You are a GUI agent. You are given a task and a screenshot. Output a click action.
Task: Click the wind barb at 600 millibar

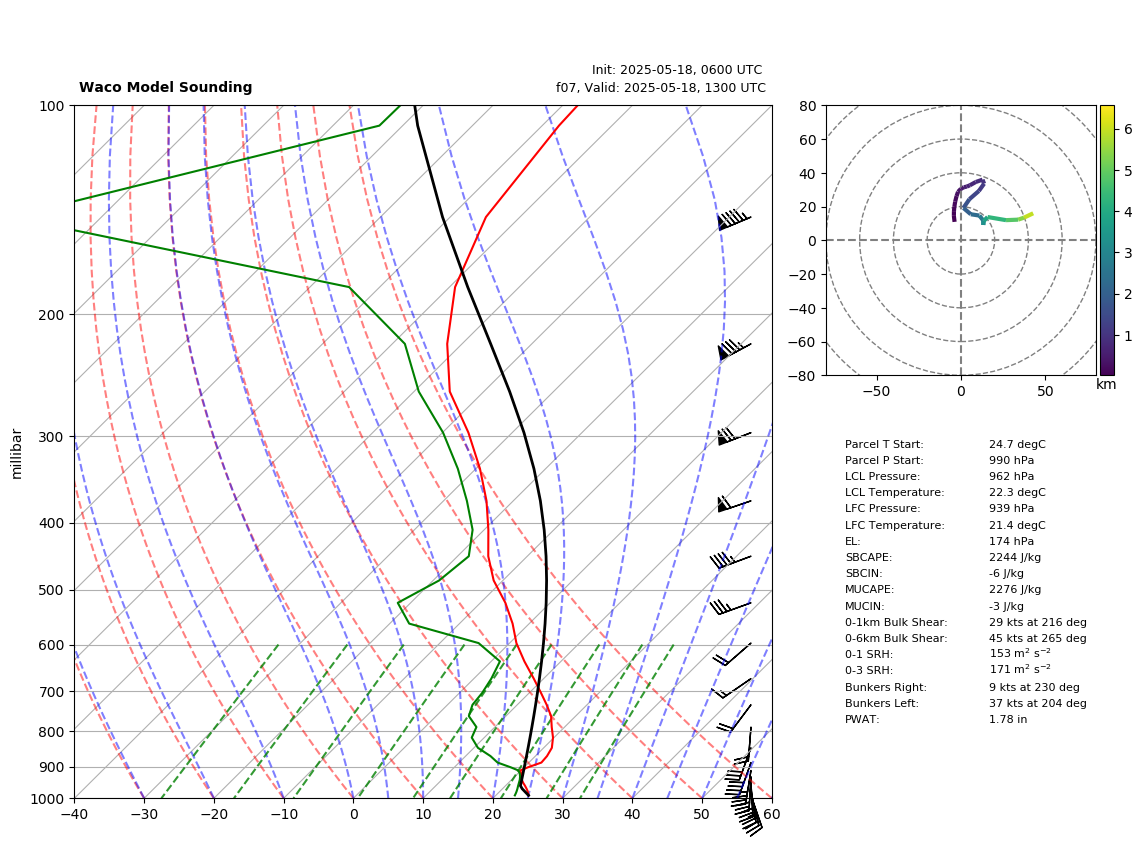pos(732,654)
